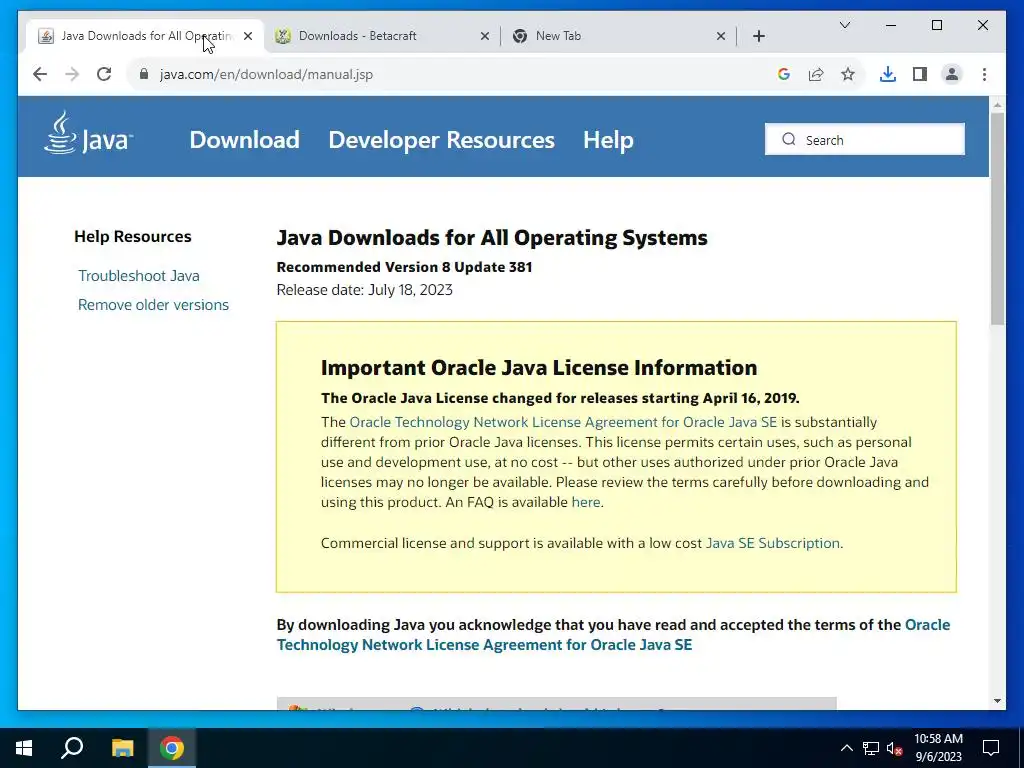Open the Help menu item
The height and width of the screenshot is (768, 1024).
(608, 140)
